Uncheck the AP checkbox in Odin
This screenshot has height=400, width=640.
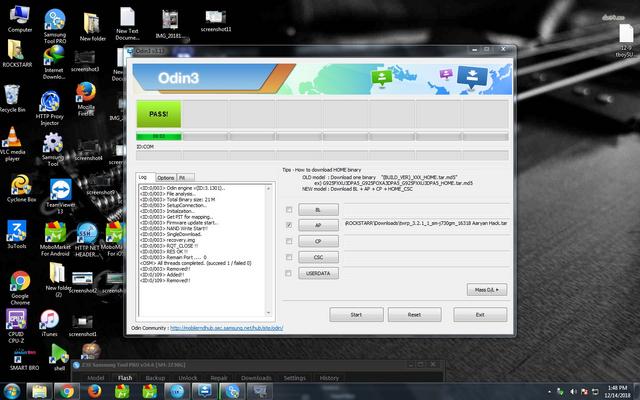[x=289, y=225]
